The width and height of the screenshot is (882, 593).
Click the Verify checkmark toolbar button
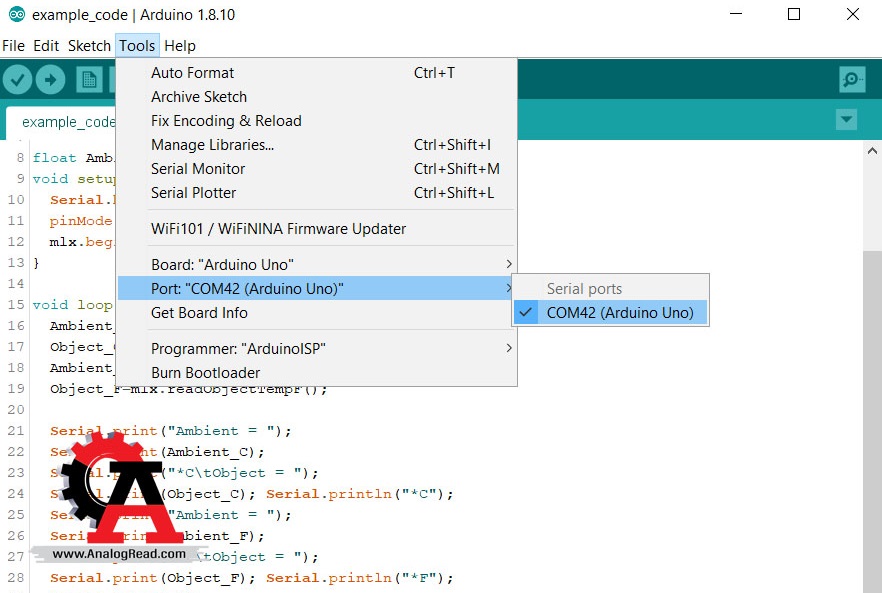(17, 79)
